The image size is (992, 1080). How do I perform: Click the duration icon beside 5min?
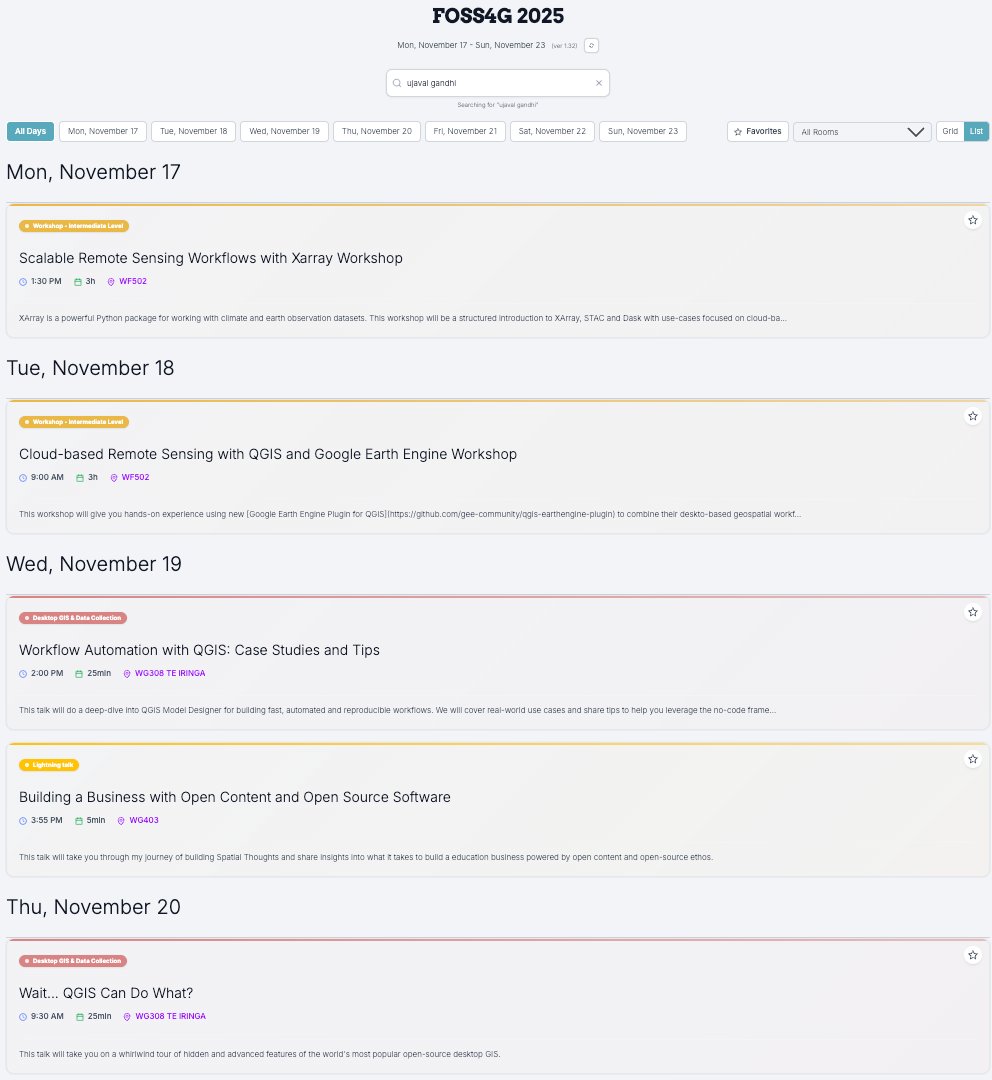(79, 821)
